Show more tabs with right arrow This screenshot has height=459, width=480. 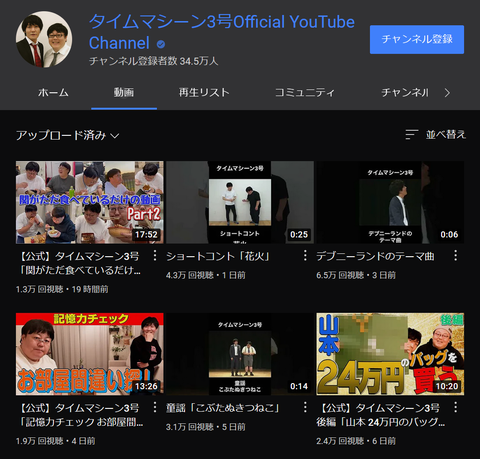[447, 93]
